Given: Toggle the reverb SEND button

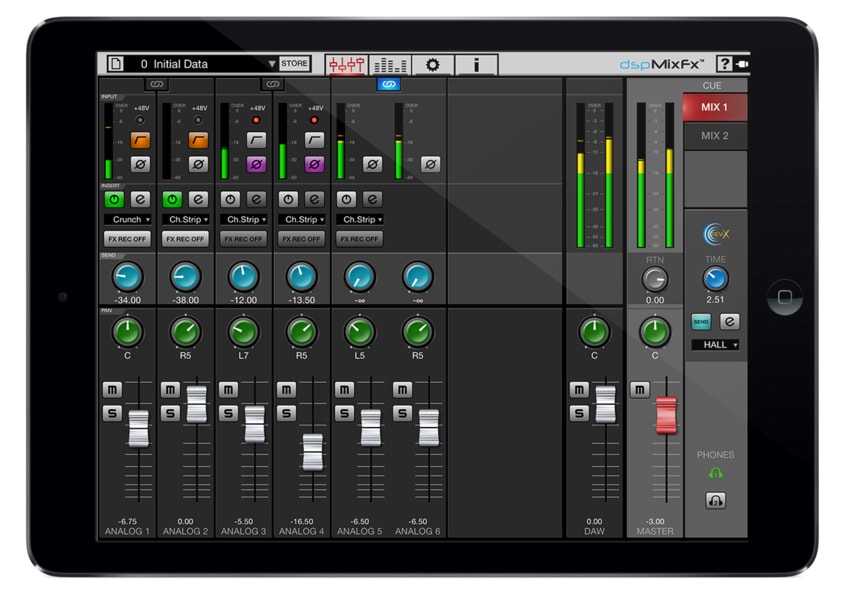Looking at the screenshot, I should point(701,322).
